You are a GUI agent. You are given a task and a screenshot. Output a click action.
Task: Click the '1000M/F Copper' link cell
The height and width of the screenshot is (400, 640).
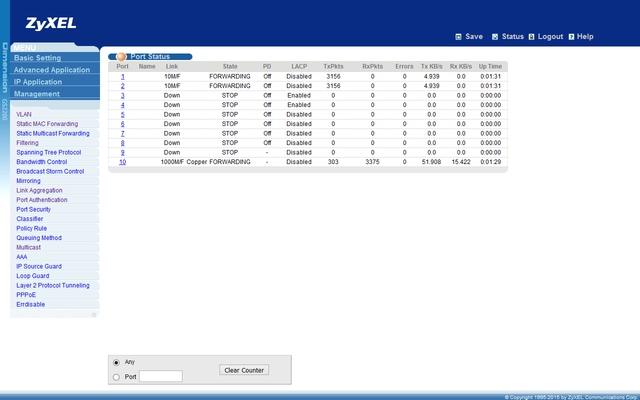(x=184, y=162)
